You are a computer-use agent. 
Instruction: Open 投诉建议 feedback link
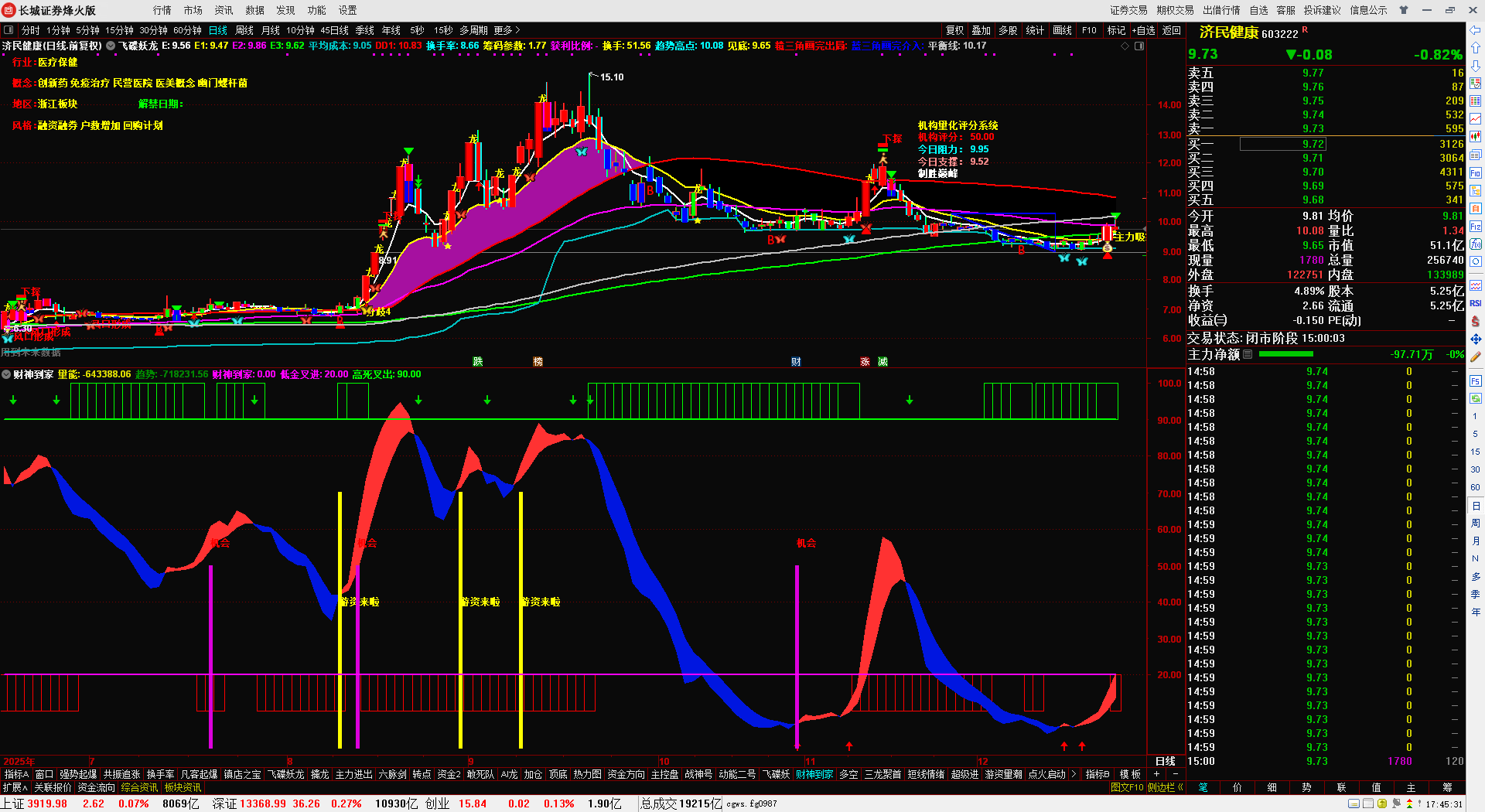[1323, 10]
